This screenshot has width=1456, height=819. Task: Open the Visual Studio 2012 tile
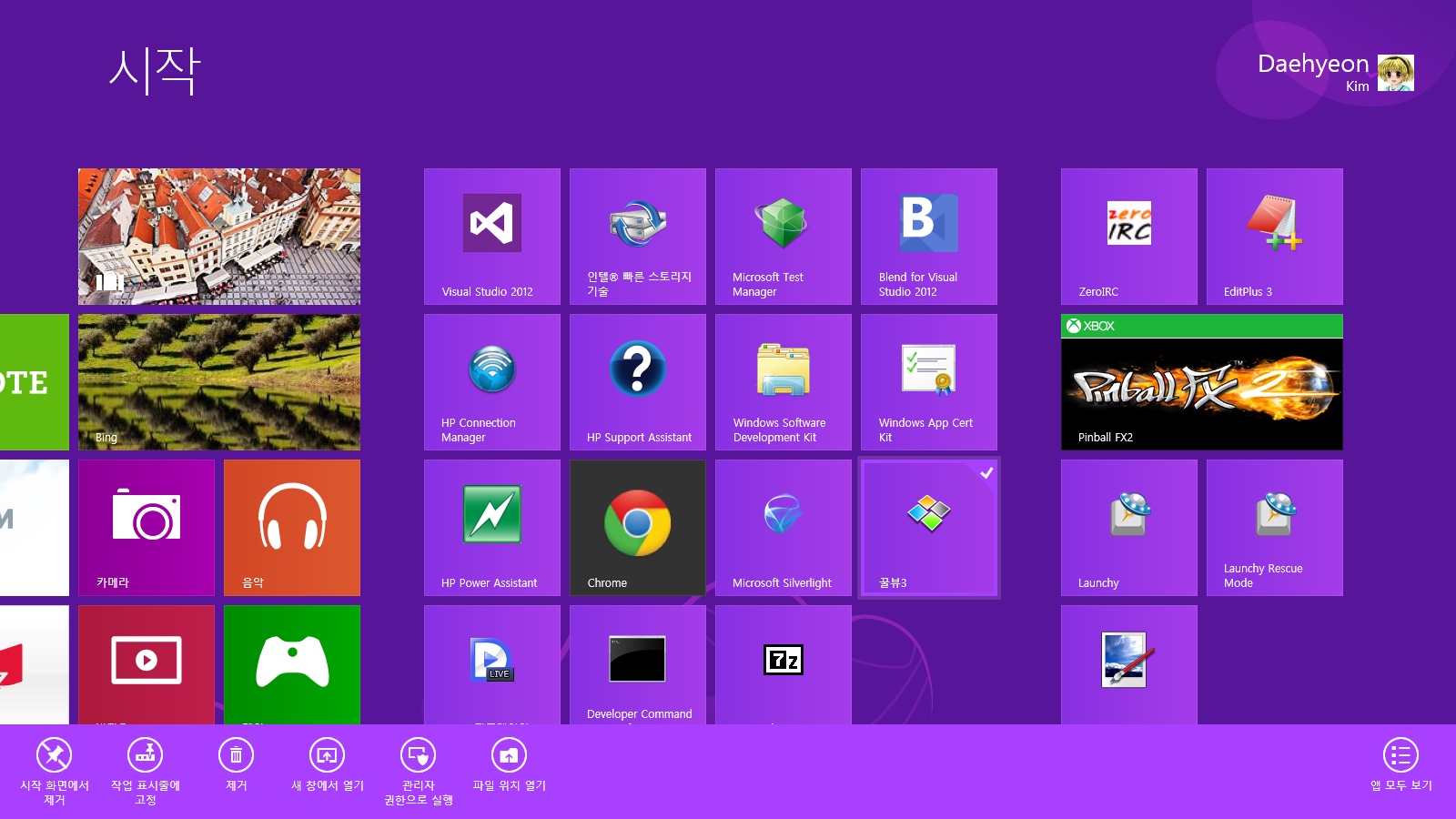[492, 237]
